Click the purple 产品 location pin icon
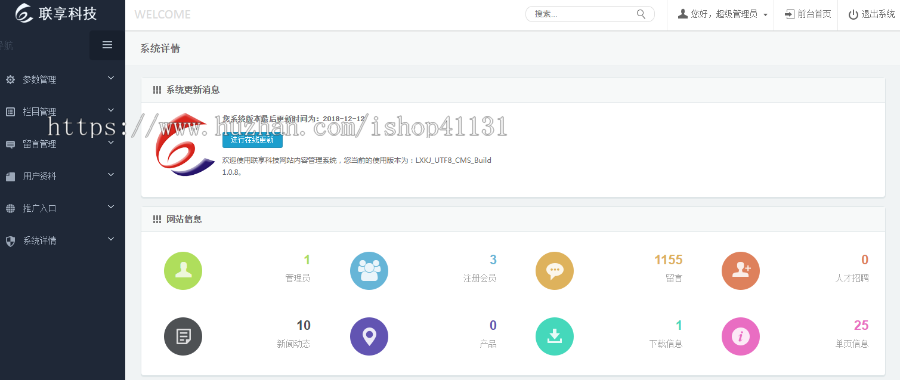 (x=369, y=336)
